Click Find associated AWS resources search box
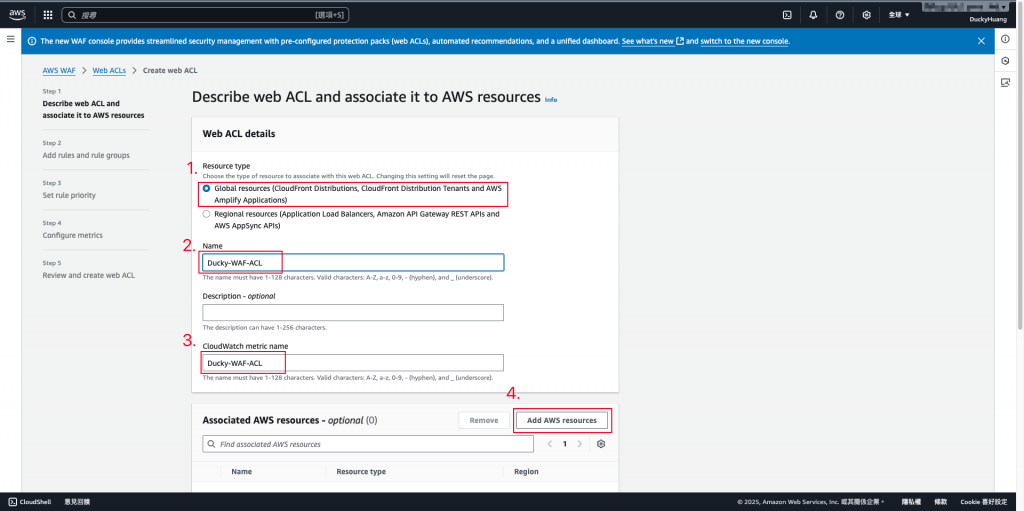This screenshot has width=1024, height=511. pos(368,444)
